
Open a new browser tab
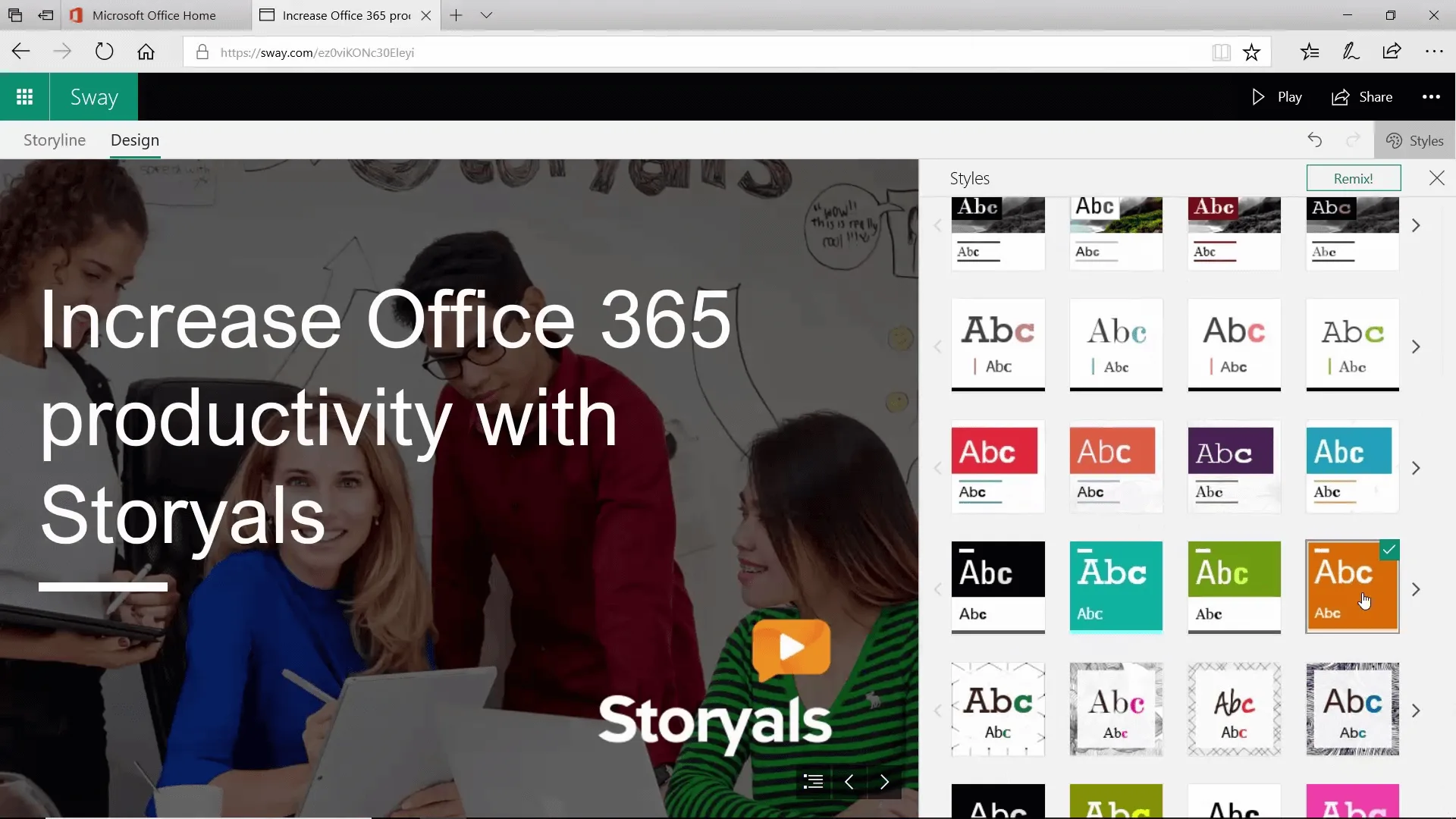point(456,15)
